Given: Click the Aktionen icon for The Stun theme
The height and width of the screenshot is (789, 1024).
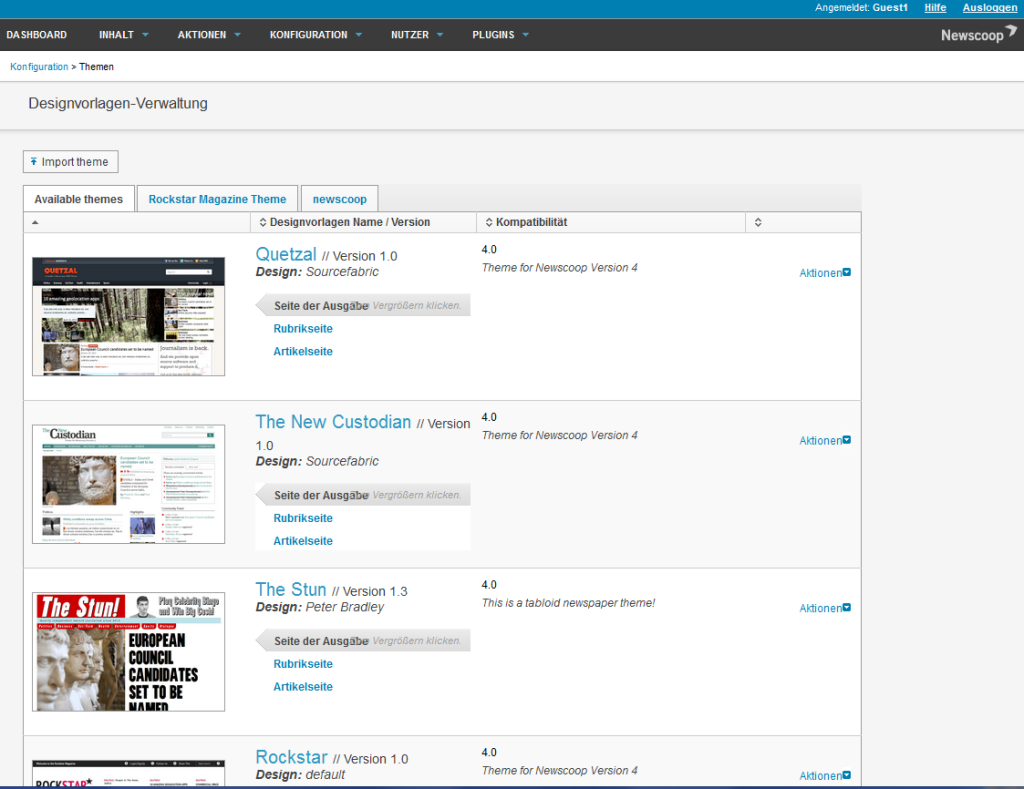Looking at the screenshot, I should (846, 608).
